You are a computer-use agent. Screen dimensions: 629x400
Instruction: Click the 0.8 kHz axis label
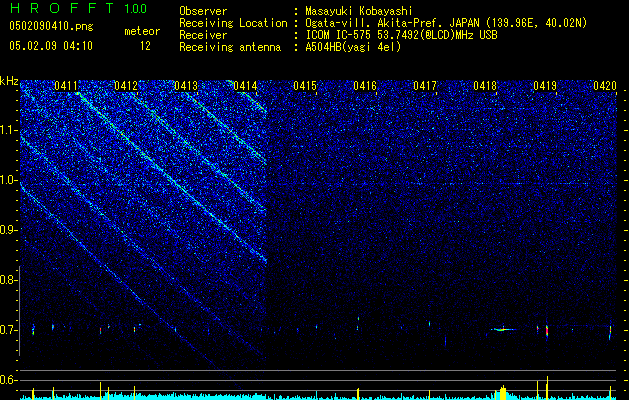click(8, 280)
